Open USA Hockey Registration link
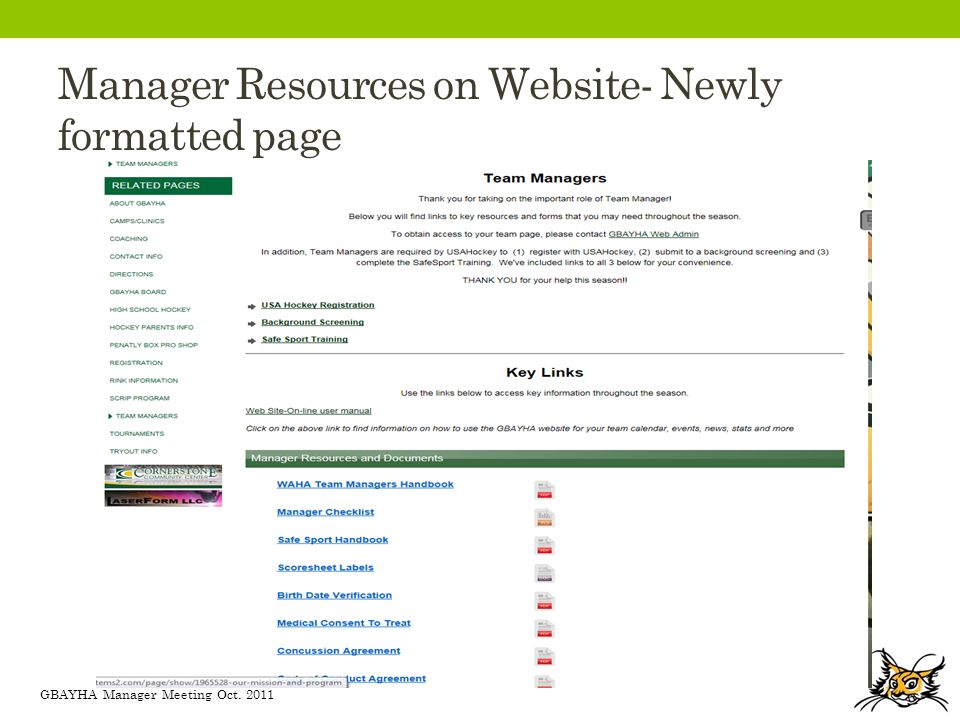 coord(318,305)
